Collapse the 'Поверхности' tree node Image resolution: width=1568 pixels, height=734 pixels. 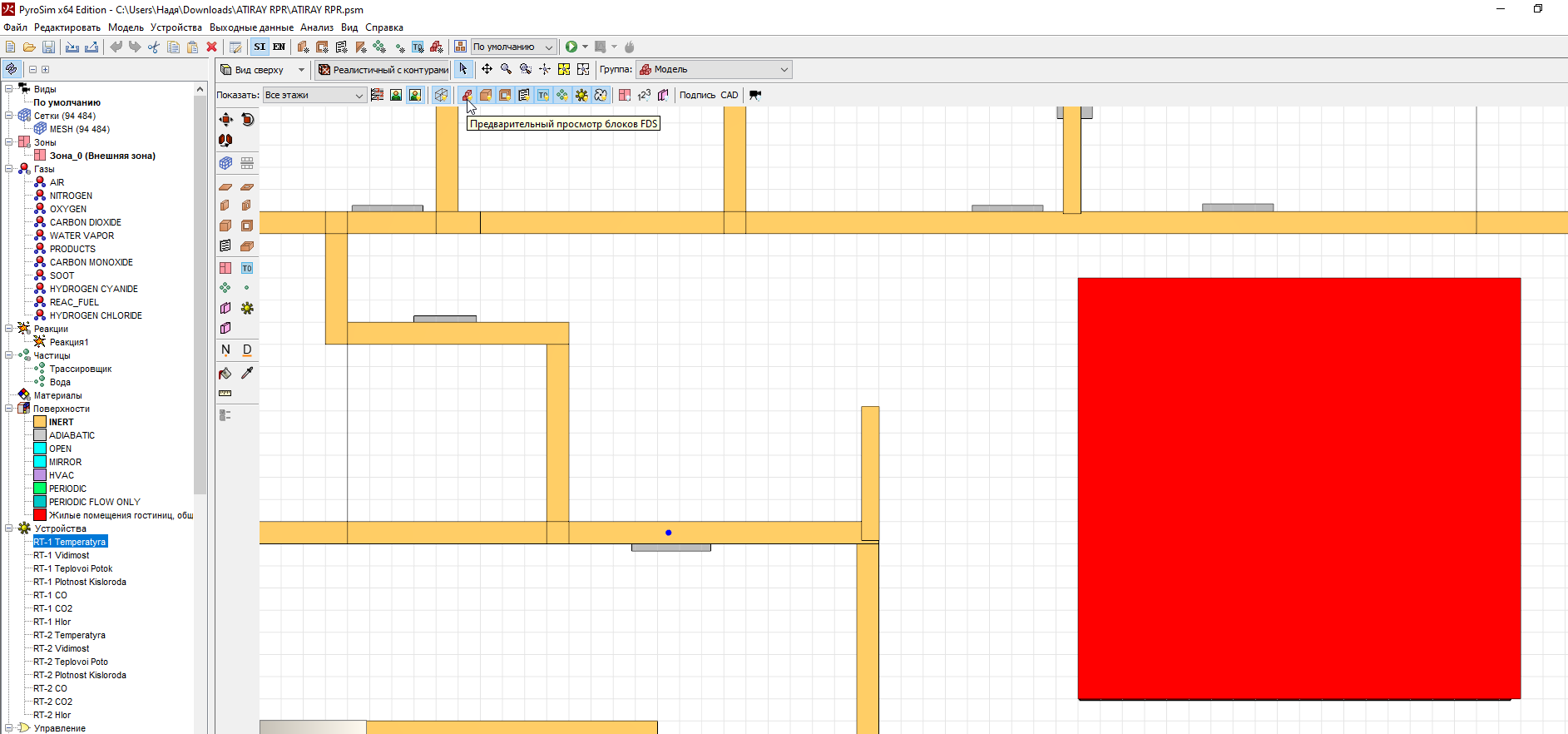coord(9,409)
